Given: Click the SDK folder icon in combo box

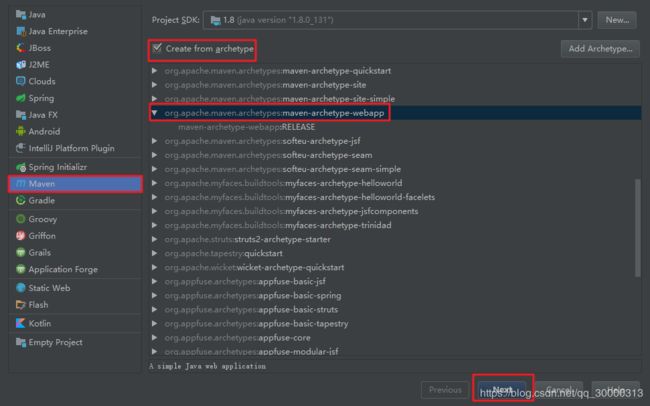Looking at the screenshot, I should [x=216, y=20].
